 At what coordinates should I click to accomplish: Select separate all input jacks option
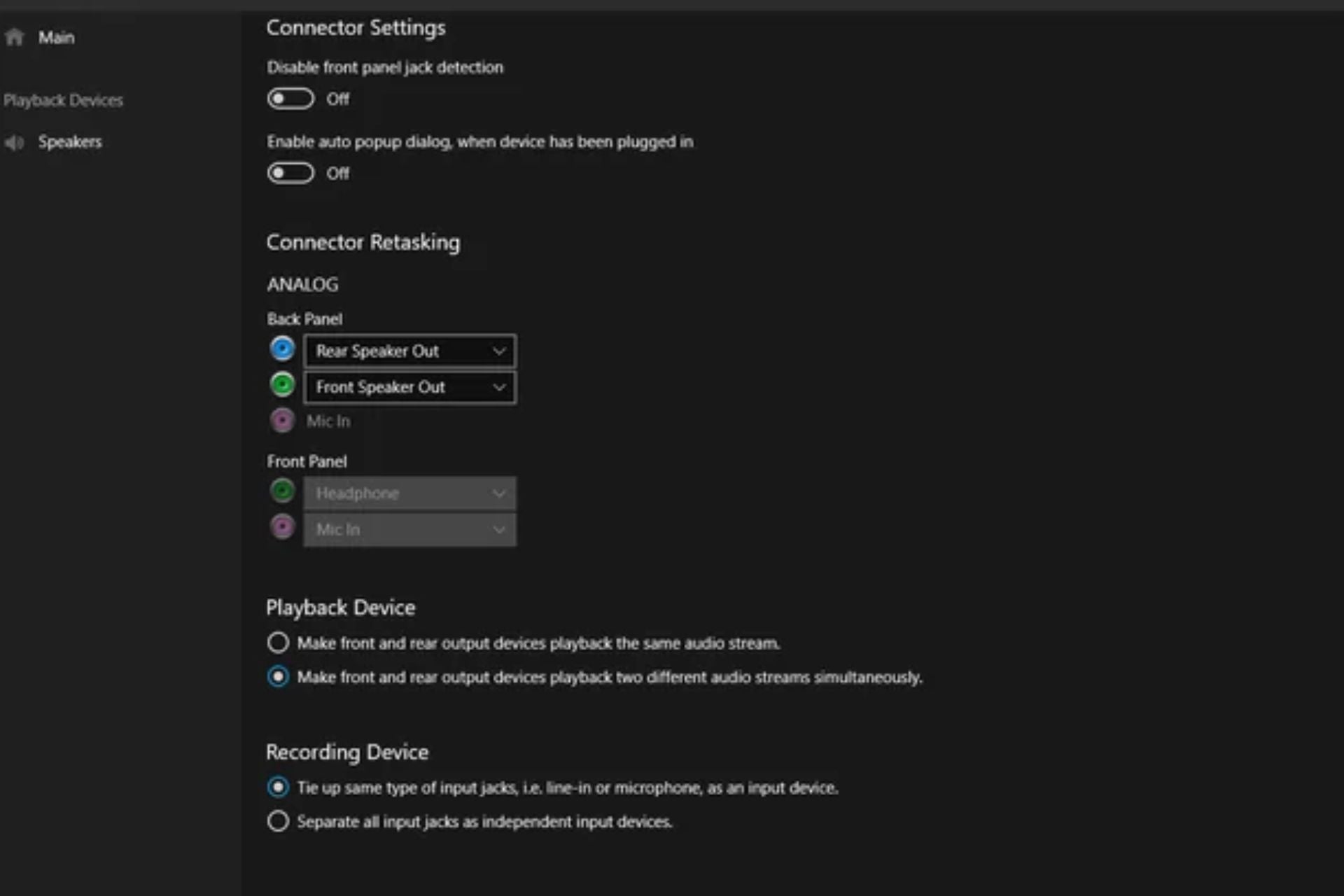click(x=278, y=821)
